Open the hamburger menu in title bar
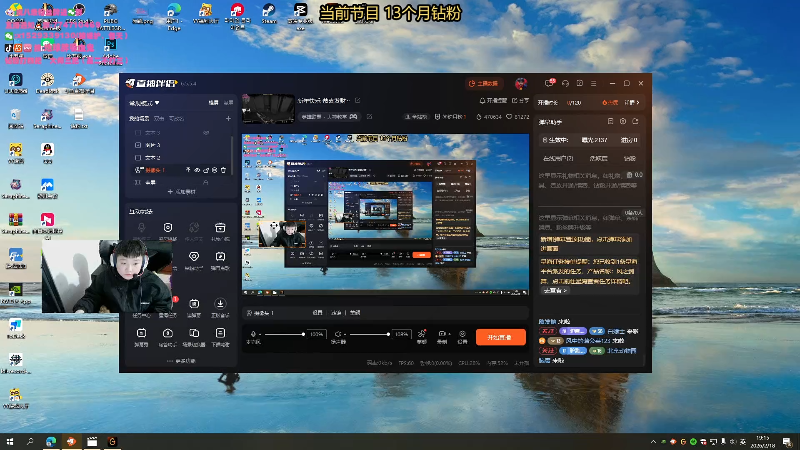Viewport: 800px width, 450px height. pyautogui.click(x=593, y=83)
